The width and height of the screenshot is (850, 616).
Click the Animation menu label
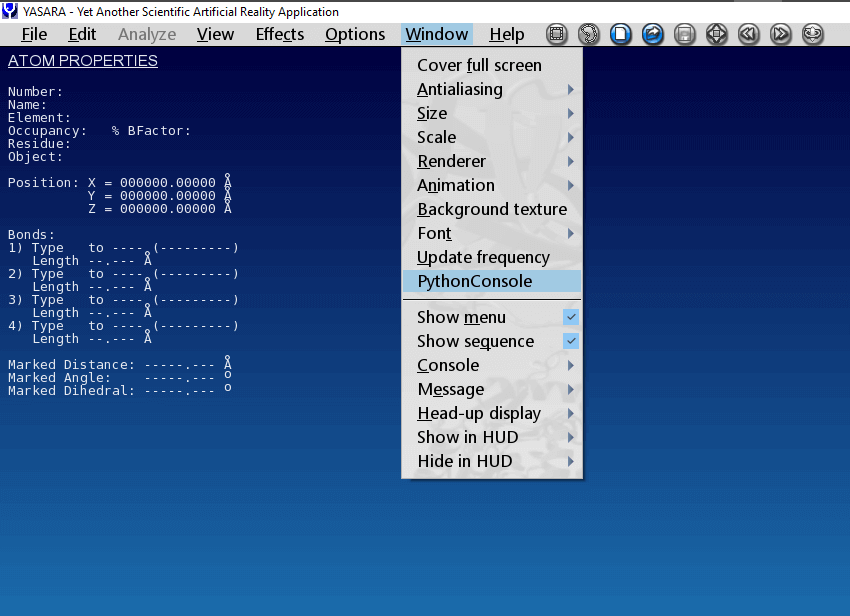click(456, 185)
